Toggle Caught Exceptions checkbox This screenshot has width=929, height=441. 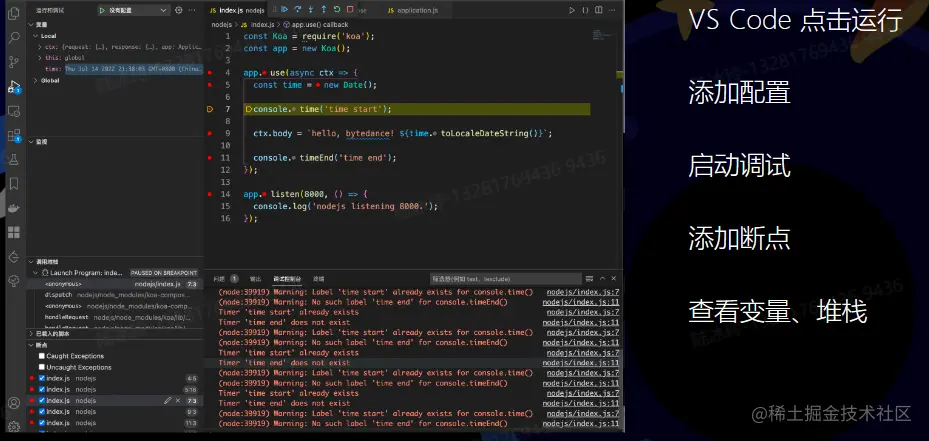(x=41, y=356)
